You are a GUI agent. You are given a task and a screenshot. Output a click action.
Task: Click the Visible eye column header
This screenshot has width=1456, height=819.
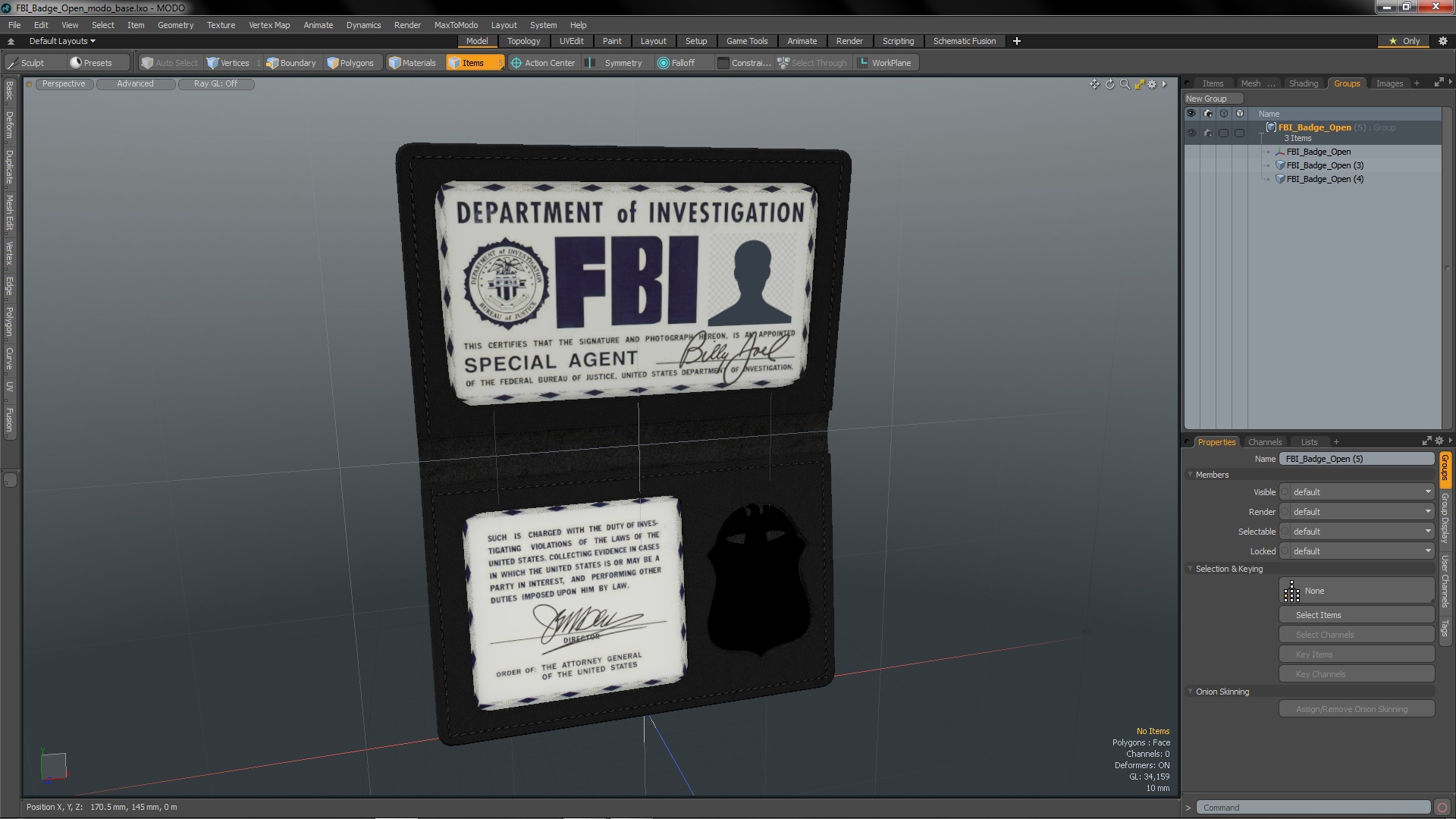tap(1191, 114)
